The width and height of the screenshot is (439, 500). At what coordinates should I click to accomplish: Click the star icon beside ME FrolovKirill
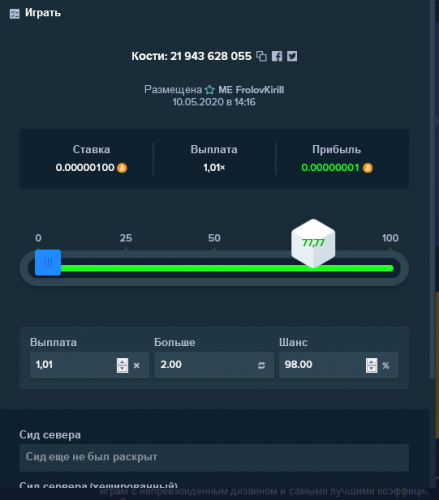point(210,90)
